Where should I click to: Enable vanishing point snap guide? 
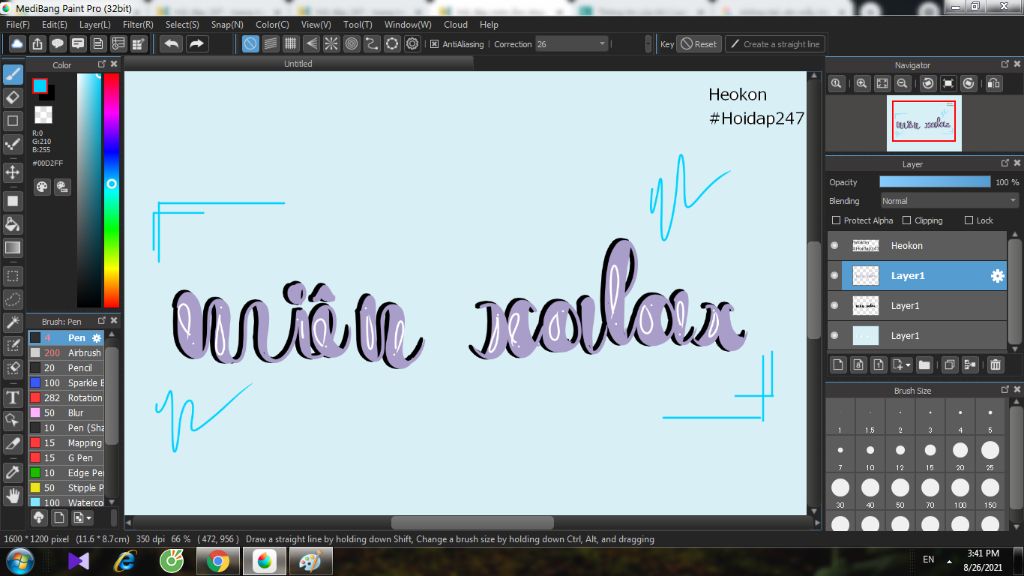point(311,44)
